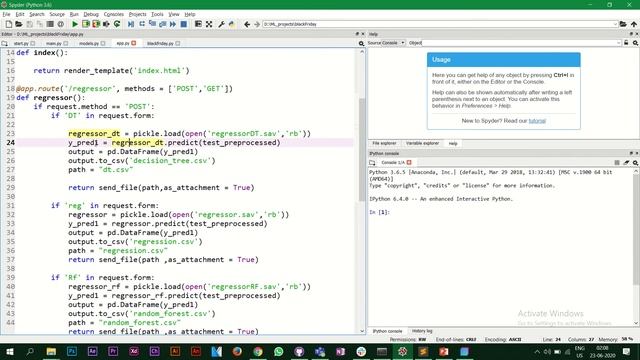Open the File menu
Viewport: 640px width, 360px height.
point(6,14)
